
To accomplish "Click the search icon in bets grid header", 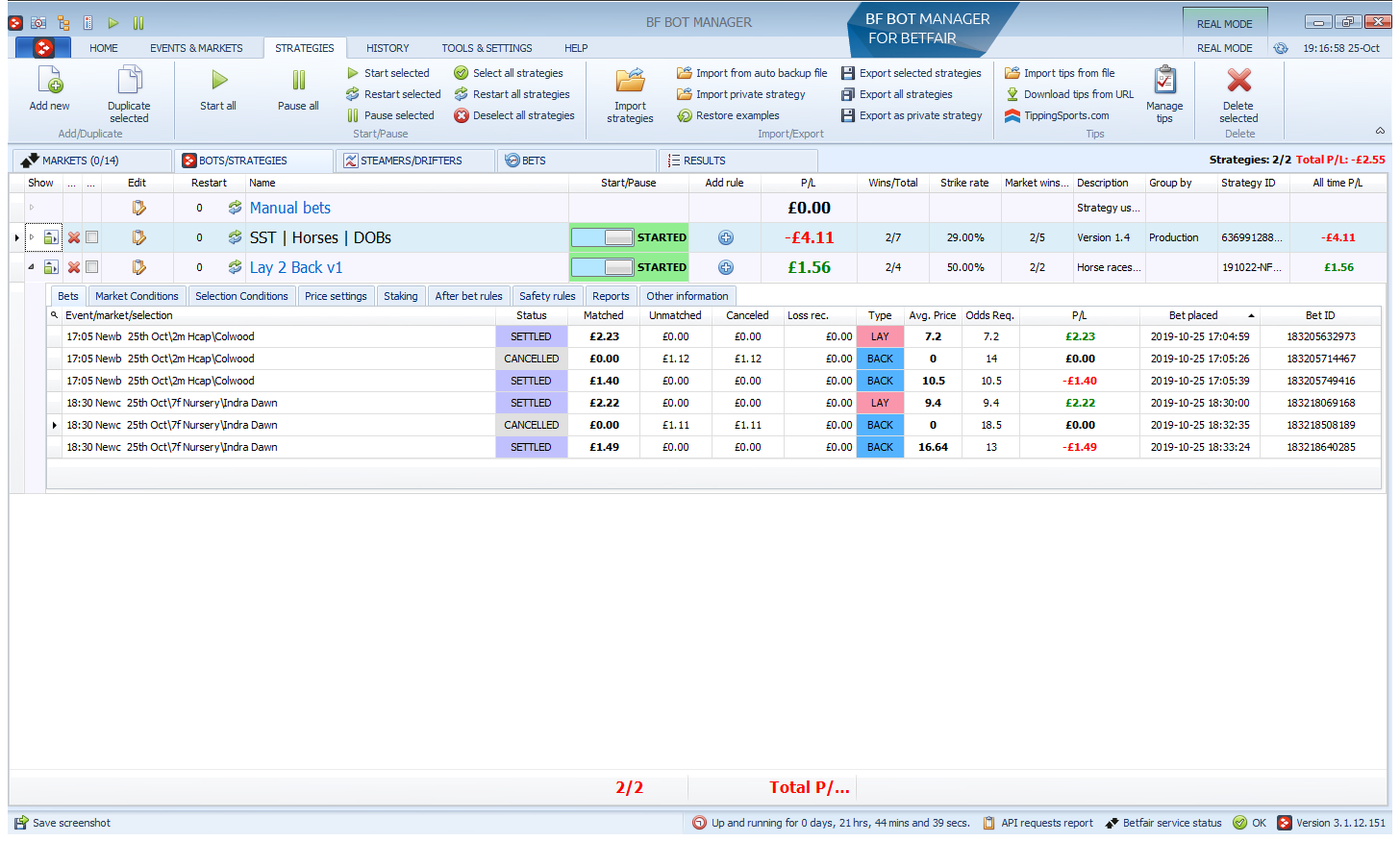I will point(55,315).
